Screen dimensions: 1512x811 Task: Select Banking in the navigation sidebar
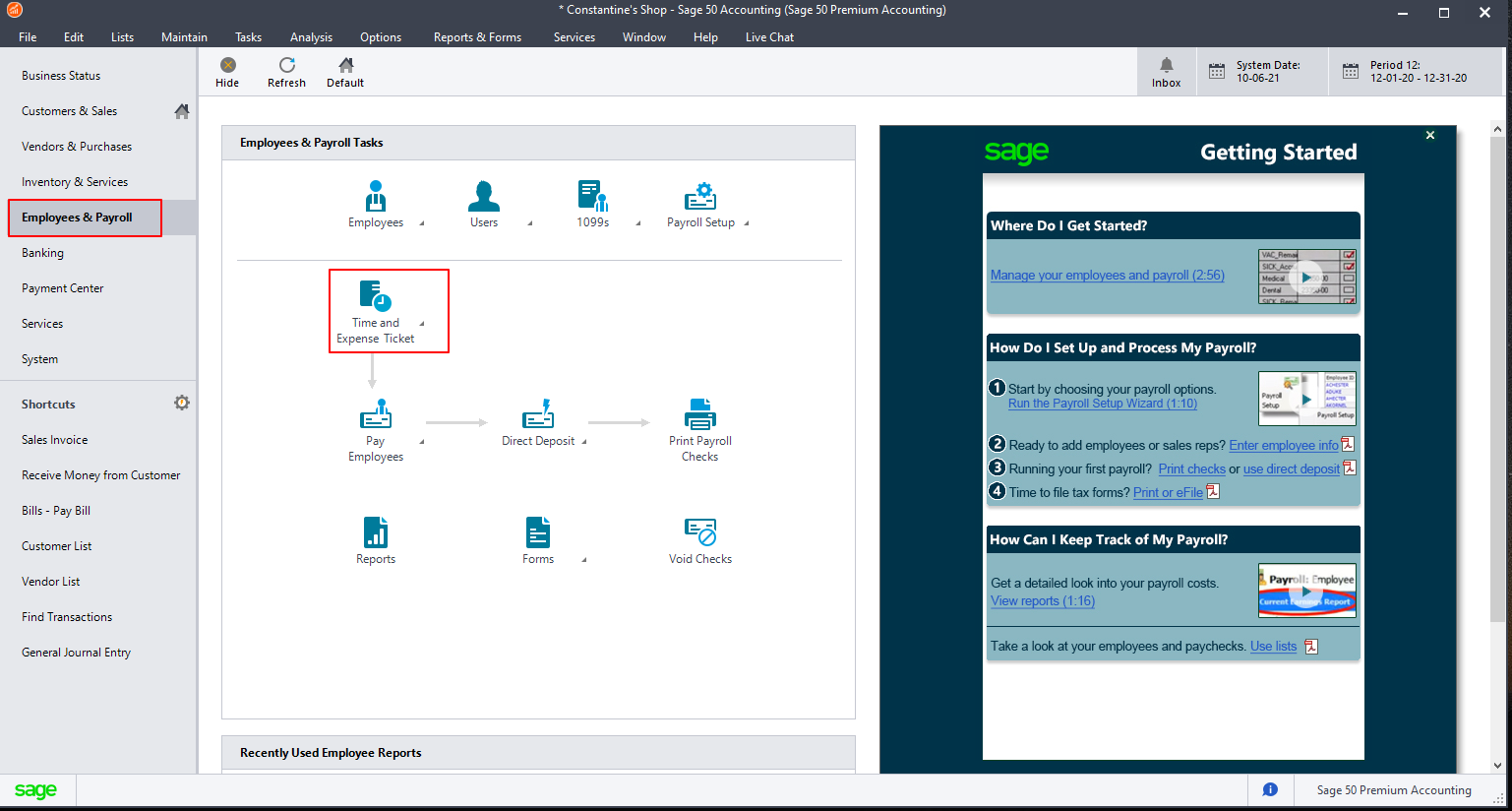coord(42,253)
